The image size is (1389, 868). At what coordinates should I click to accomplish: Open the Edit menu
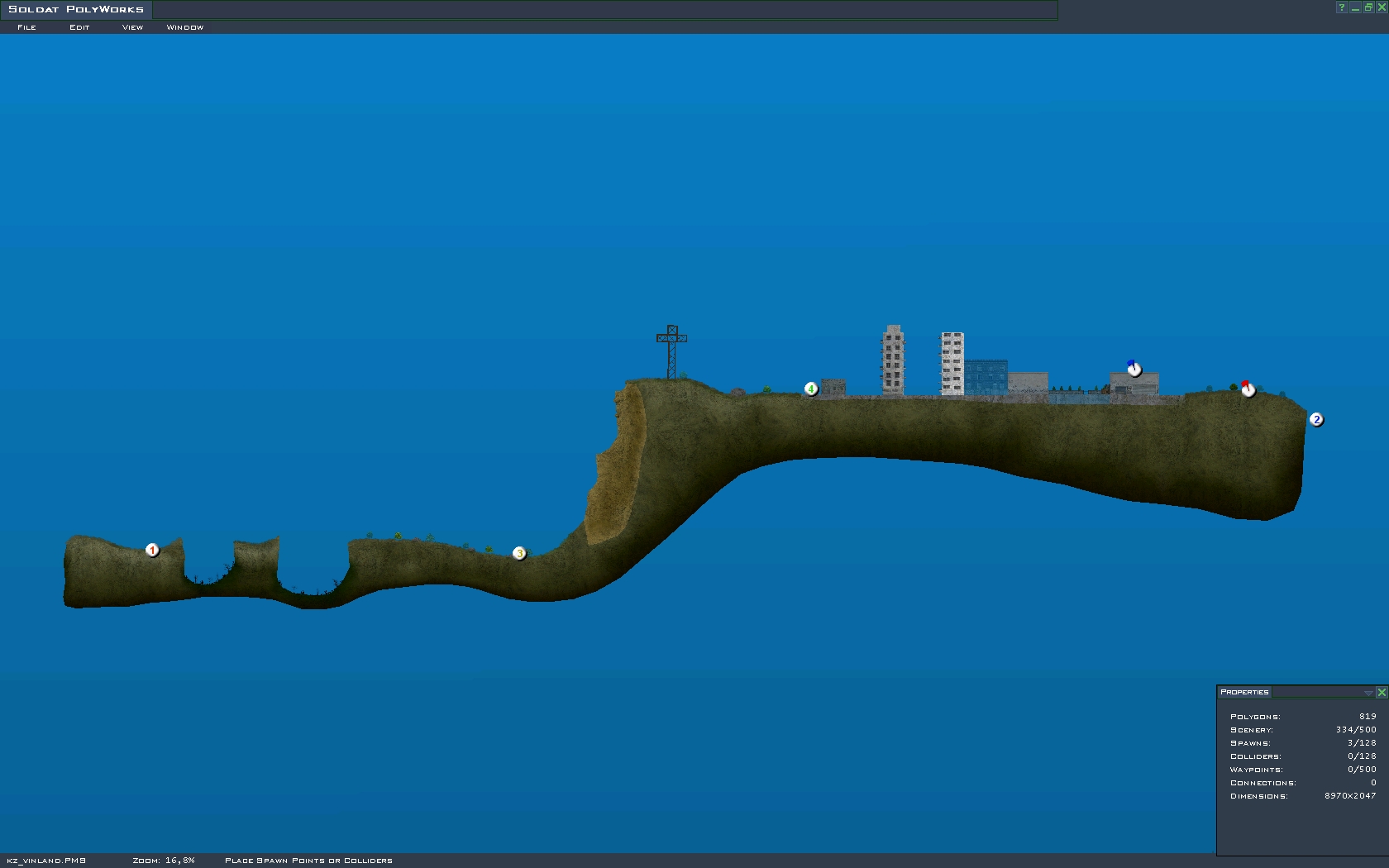(x=79, y=27)
